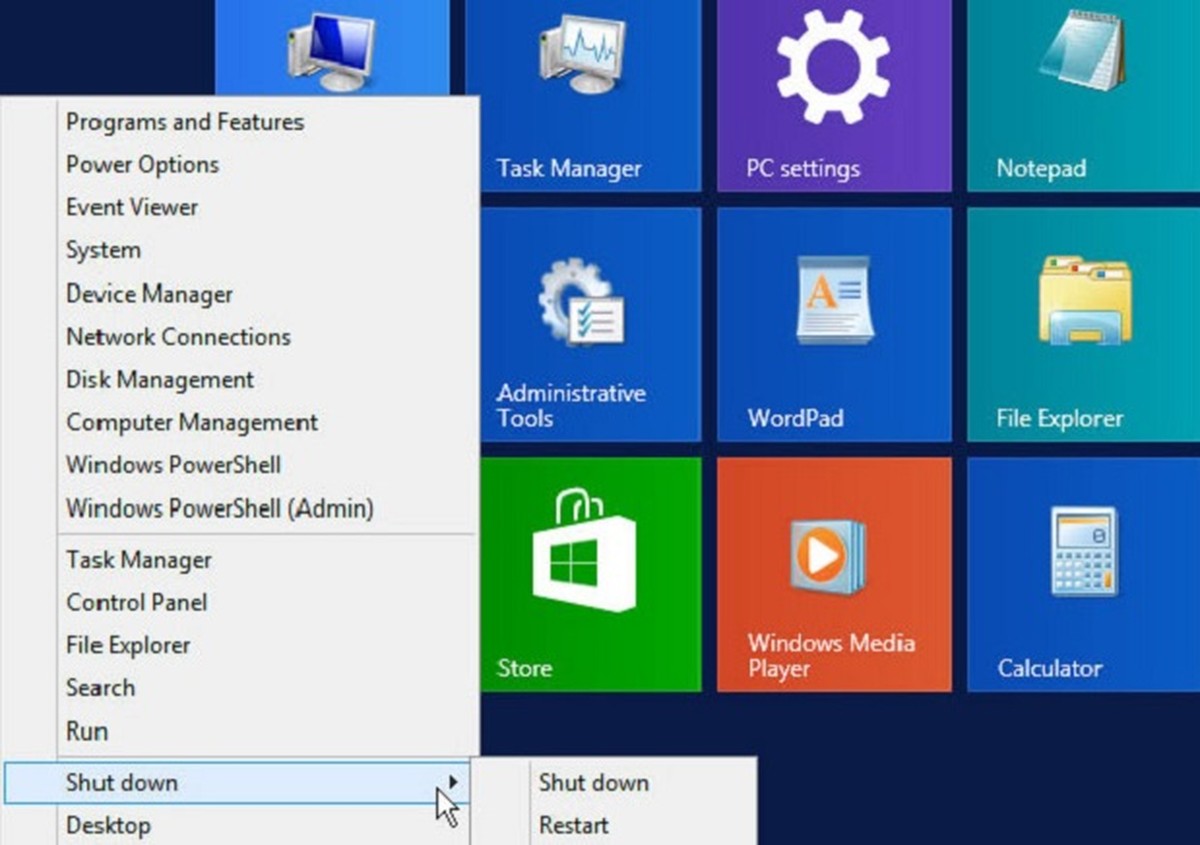The width and height of the screenshot is (1200, 845).
Task: Launch Windows PowerShell (Admin) entry
Action: point(220,508)
